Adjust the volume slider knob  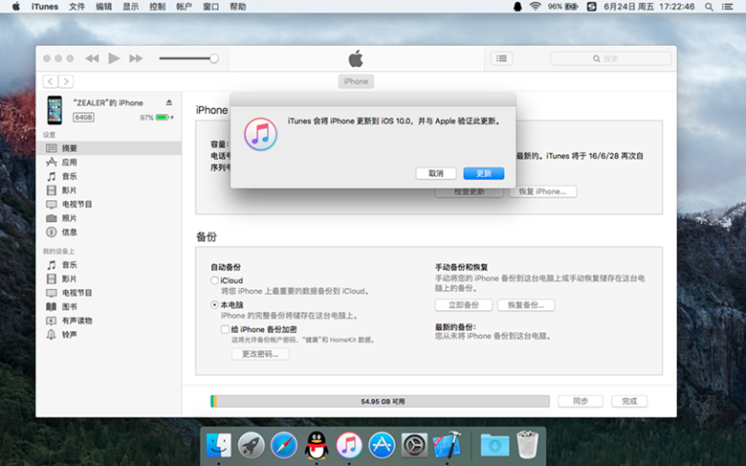214,58
